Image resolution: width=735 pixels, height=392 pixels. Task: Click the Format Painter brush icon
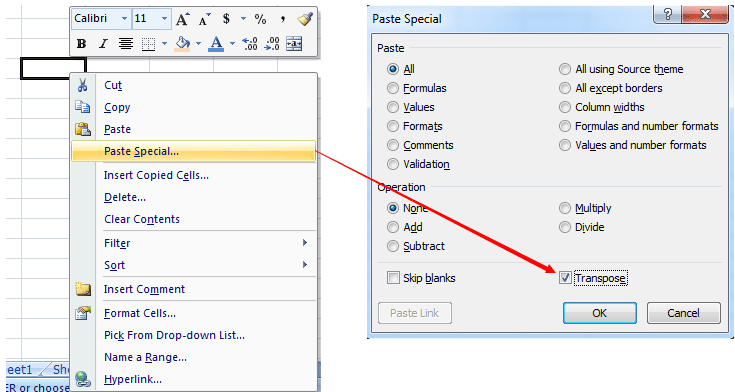click(x=305, y=19)
